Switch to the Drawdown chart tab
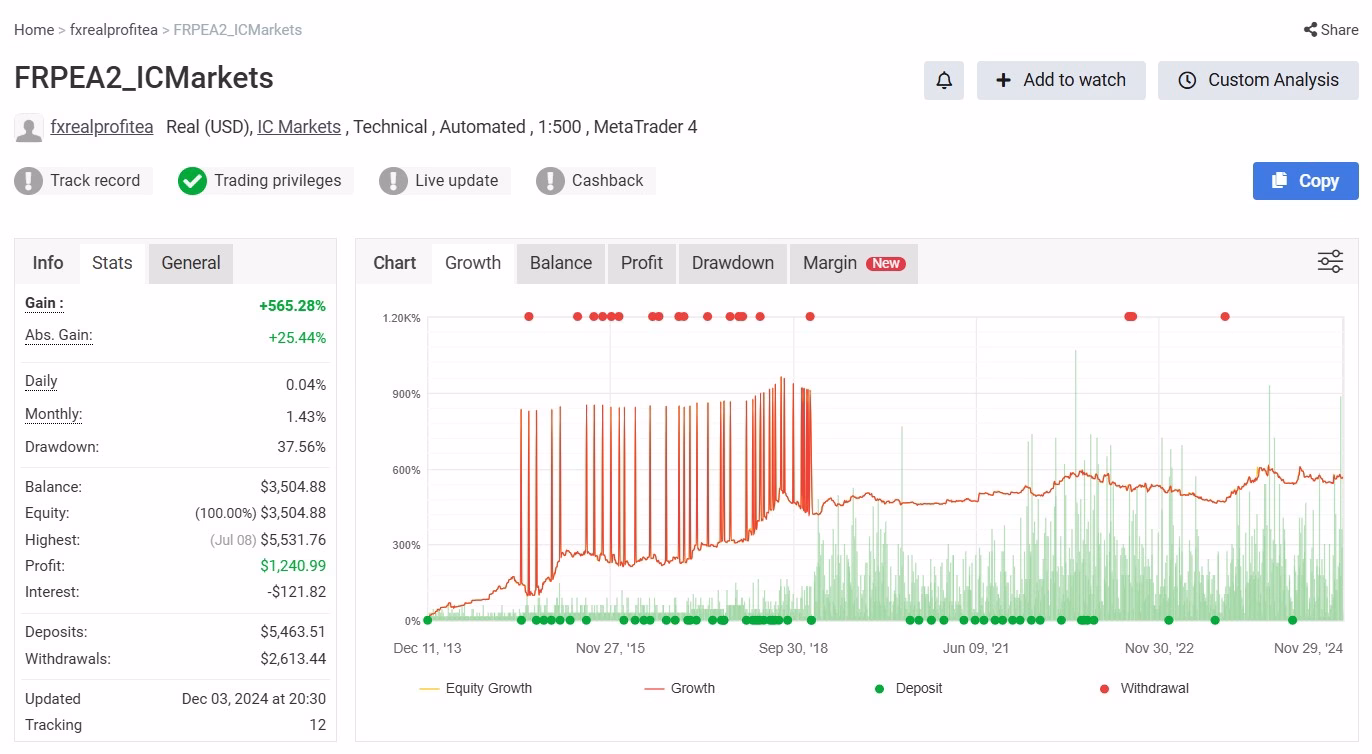 pos(733,263)
